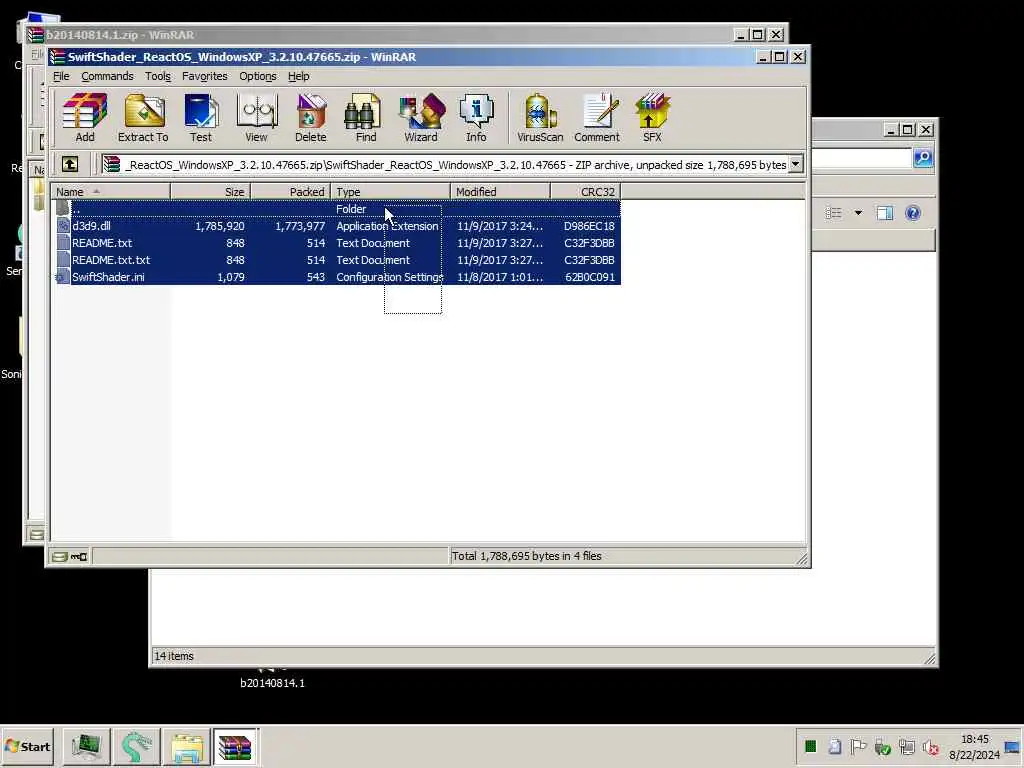This screenshot has height=768, width=1024.
Task: Open the Commands menu
Action: coord(107,76)
